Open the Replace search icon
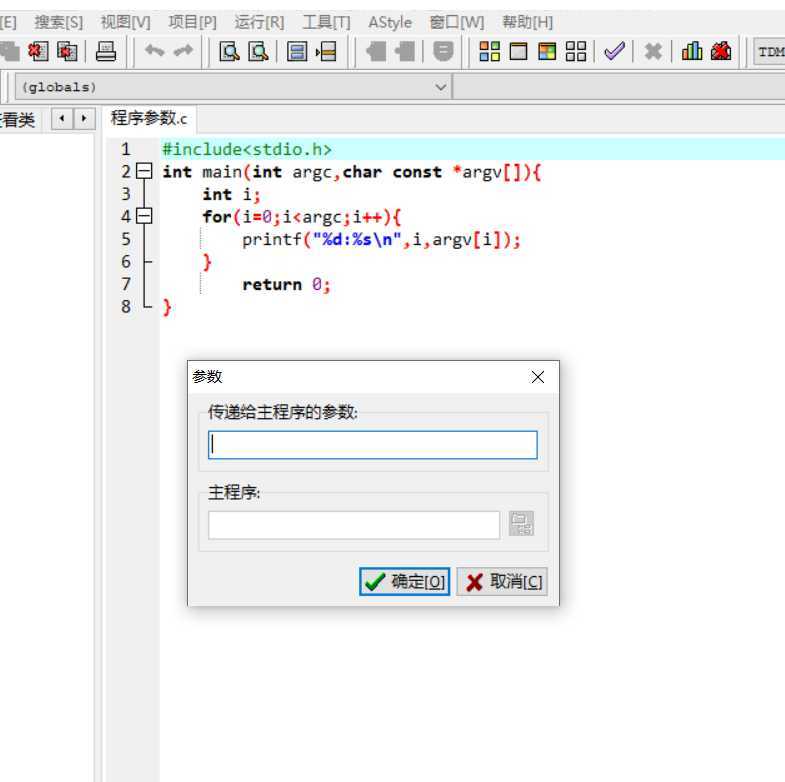 coord(258,52)
